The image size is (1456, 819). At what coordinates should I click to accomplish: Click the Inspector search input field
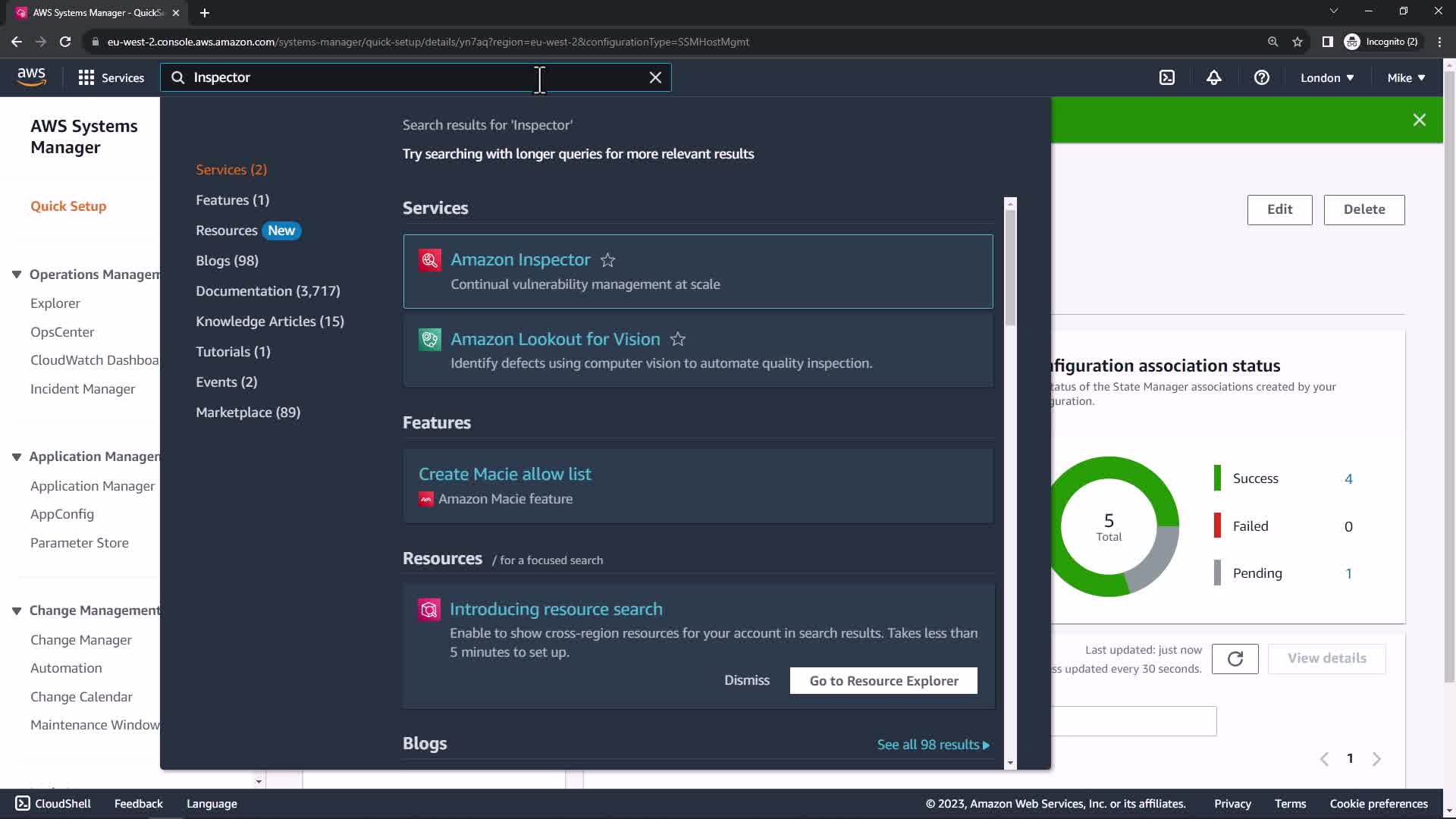point(364,77)
